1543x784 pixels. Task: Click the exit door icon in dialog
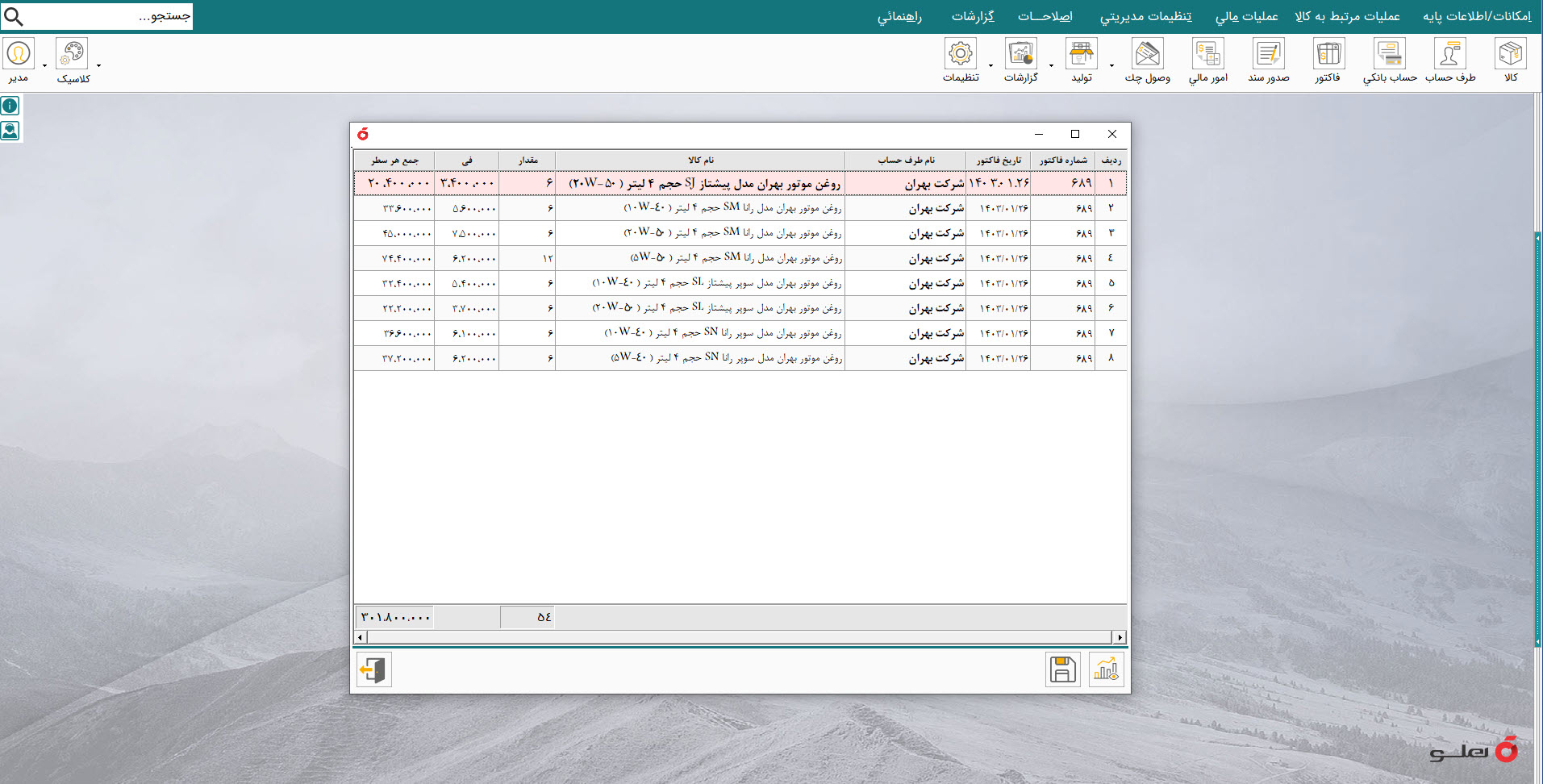374,669
